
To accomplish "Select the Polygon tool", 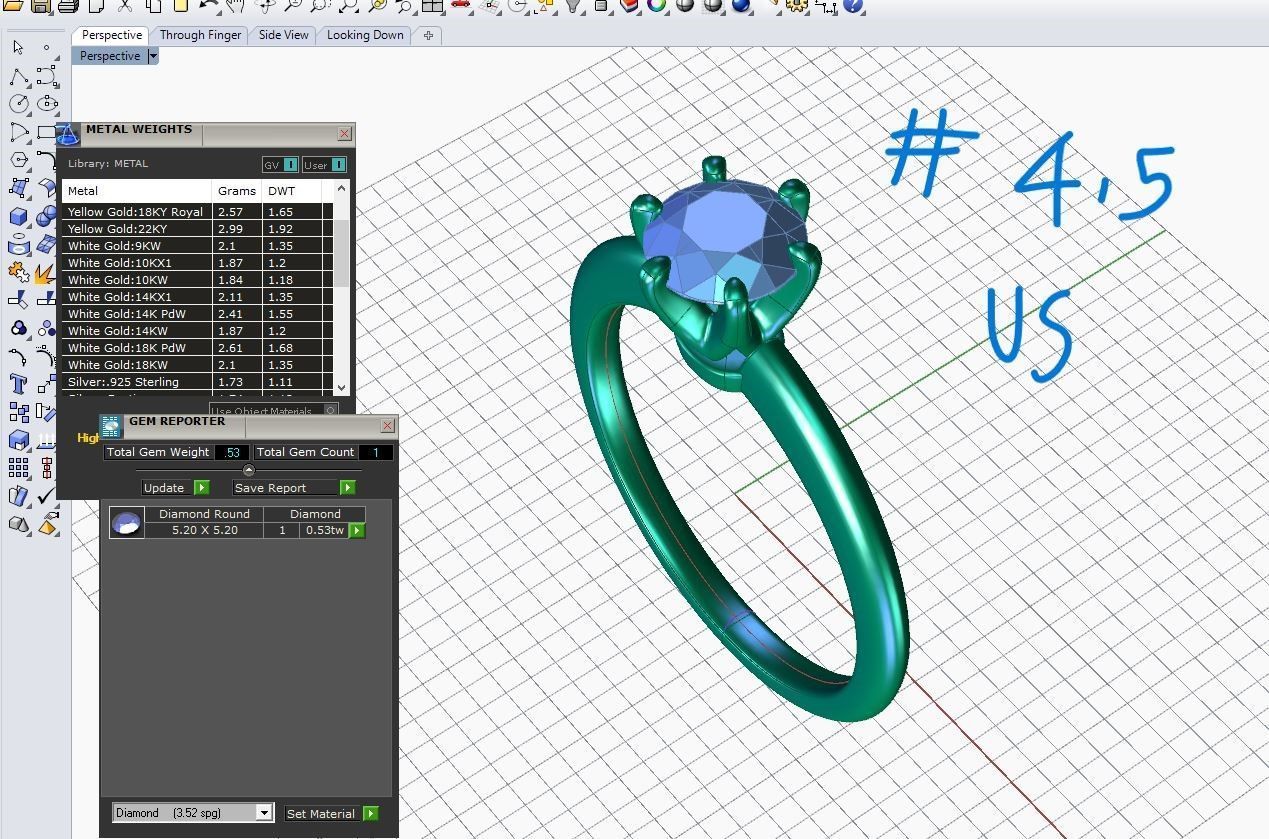I will click(x=18, y=160).
